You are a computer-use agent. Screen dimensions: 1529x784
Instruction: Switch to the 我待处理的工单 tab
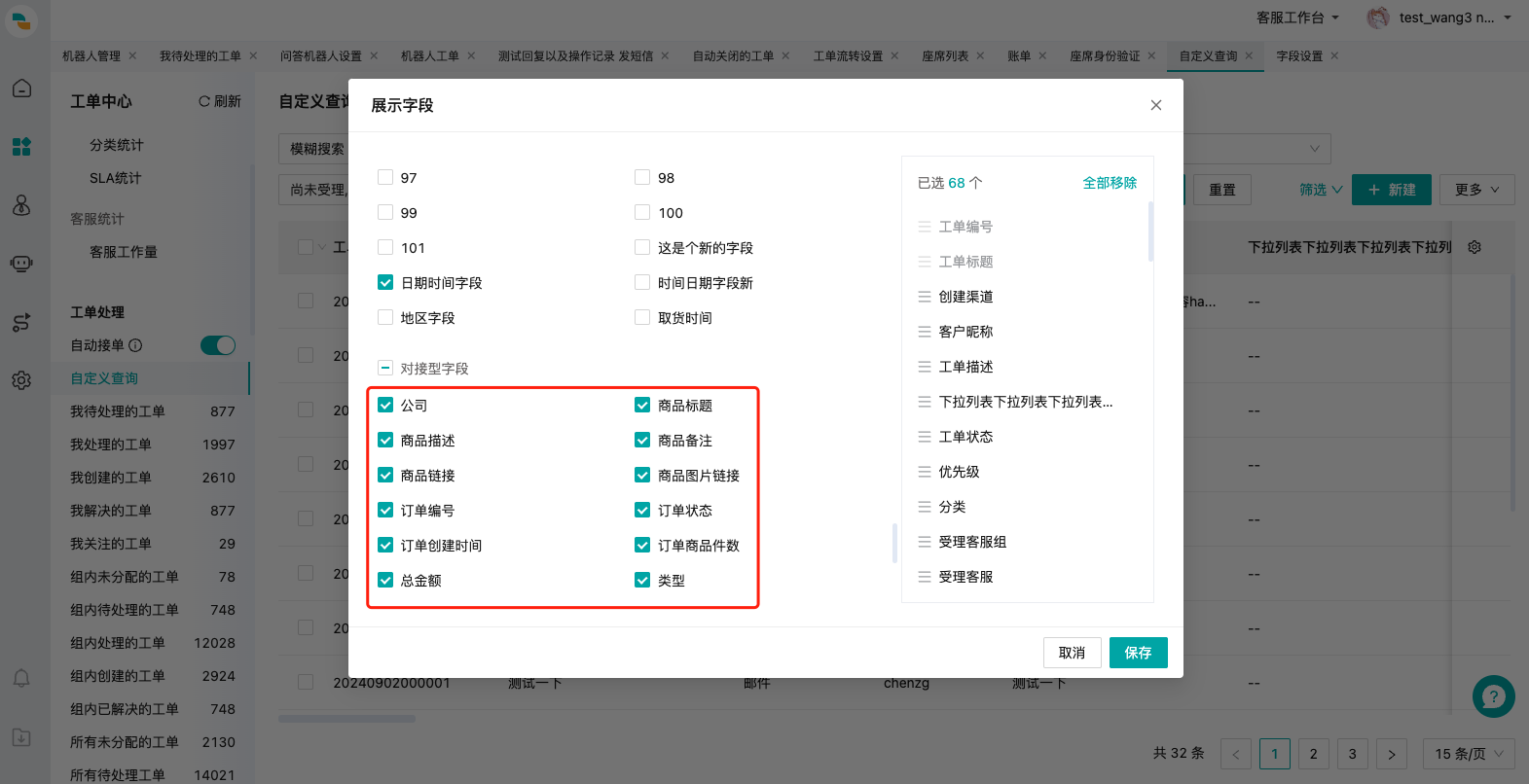point(200,55)
